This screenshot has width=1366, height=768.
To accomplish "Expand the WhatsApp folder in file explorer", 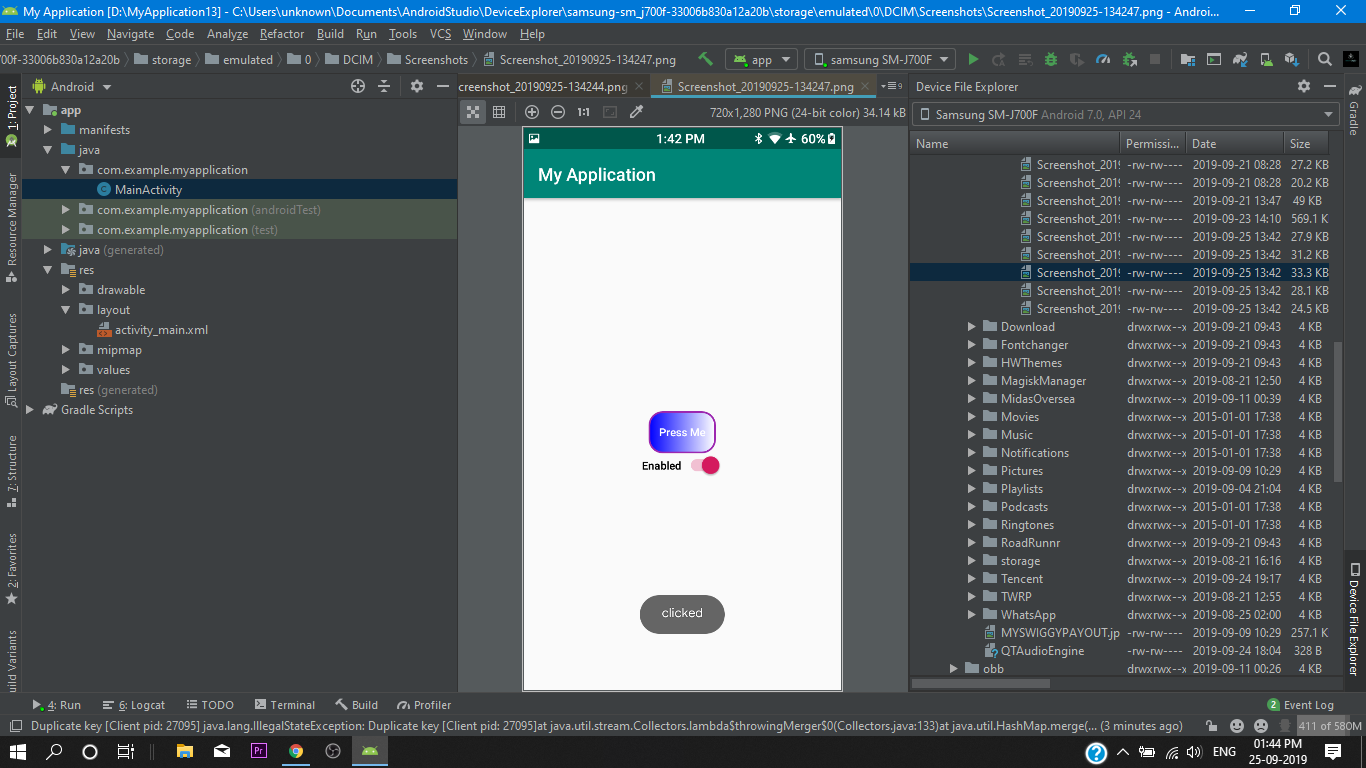I will point(972,615).
